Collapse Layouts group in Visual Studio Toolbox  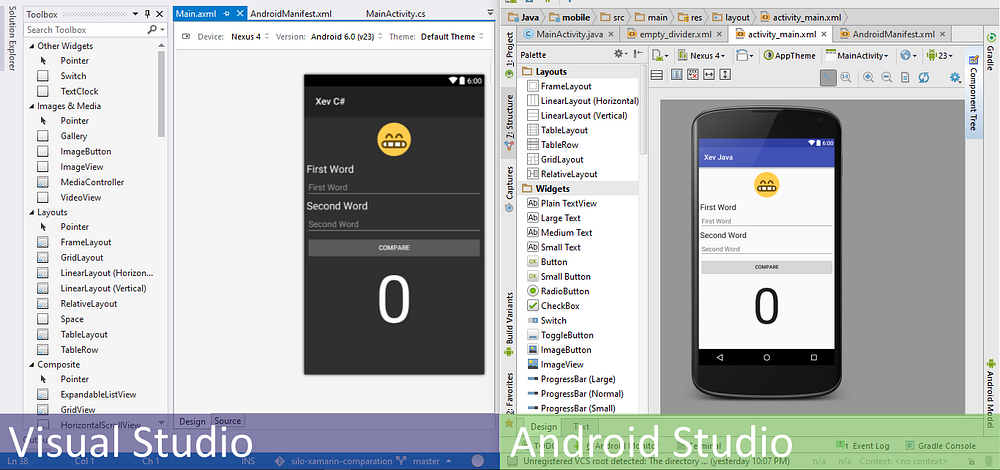tap(32, 212)
